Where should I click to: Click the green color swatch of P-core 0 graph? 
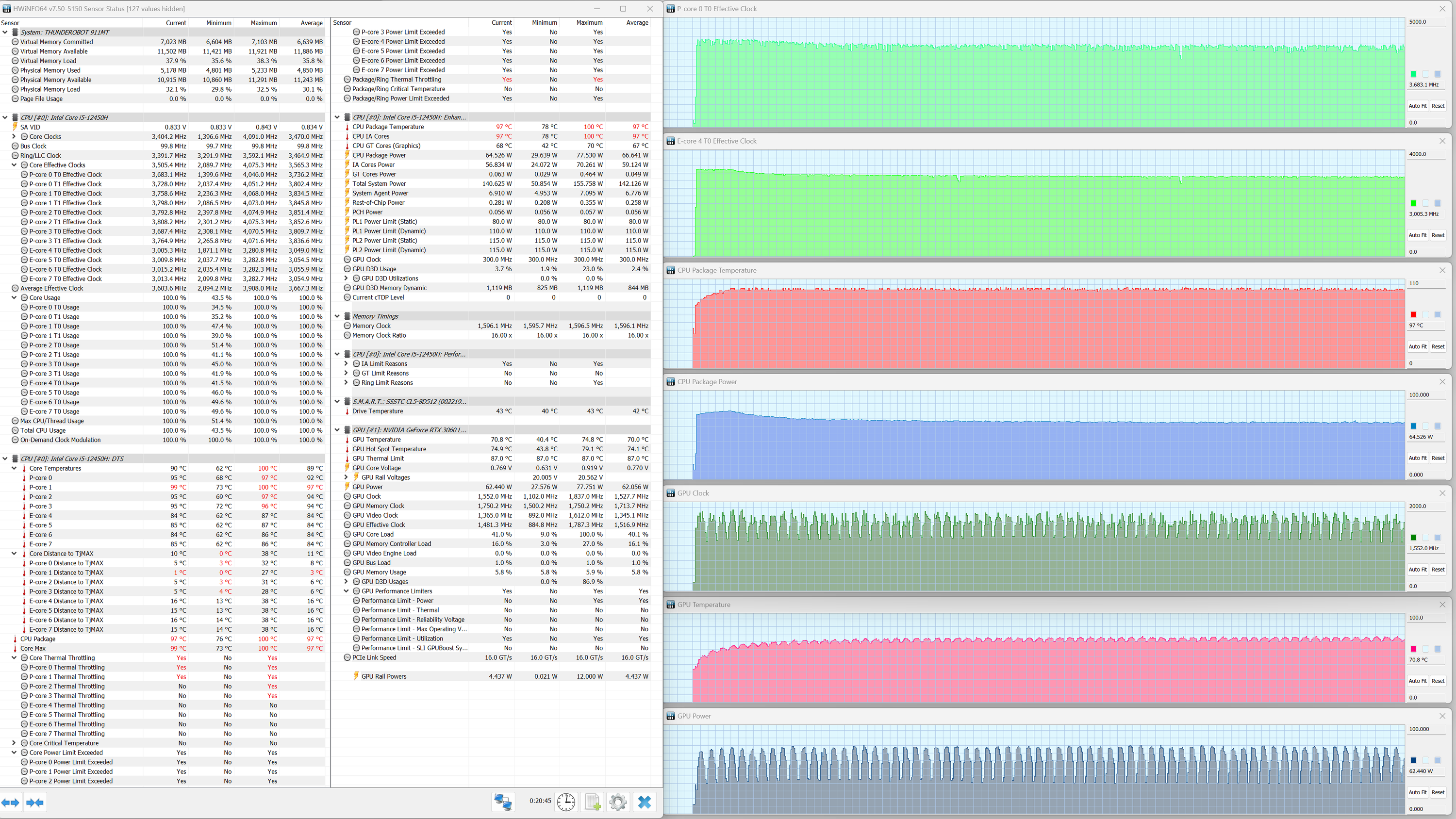(x=1413, y=74)
